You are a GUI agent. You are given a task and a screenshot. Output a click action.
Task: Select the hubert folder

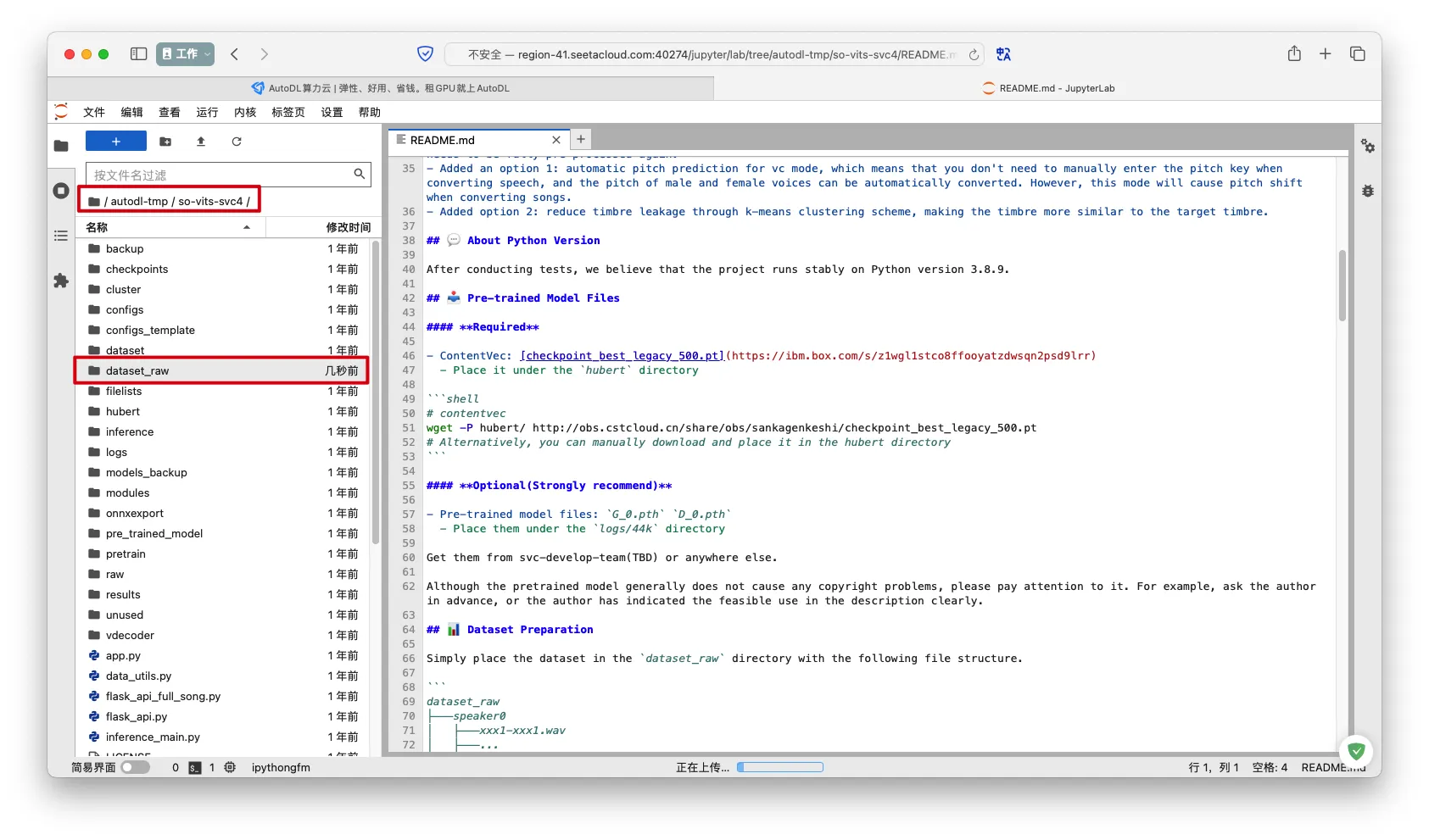coord(223,412)
